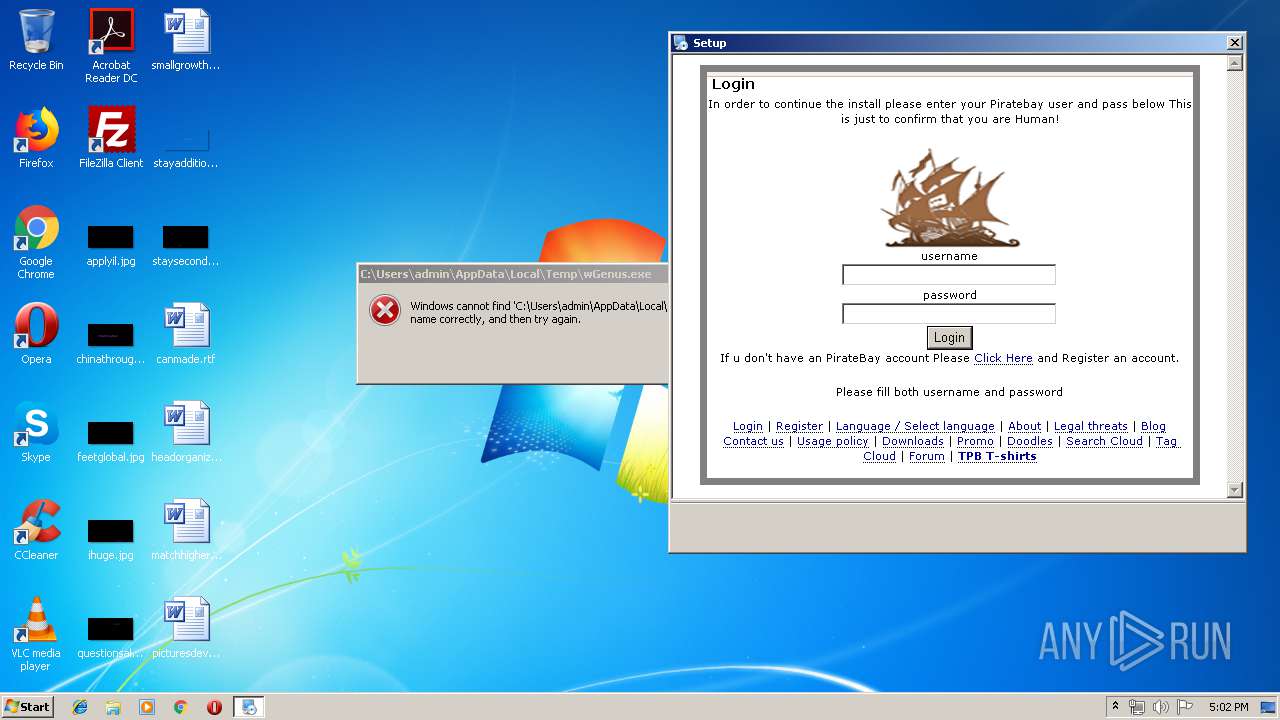
Task: Select the picturesdav Word document icon
Action: pyautogui.click(x=186, y=628)
